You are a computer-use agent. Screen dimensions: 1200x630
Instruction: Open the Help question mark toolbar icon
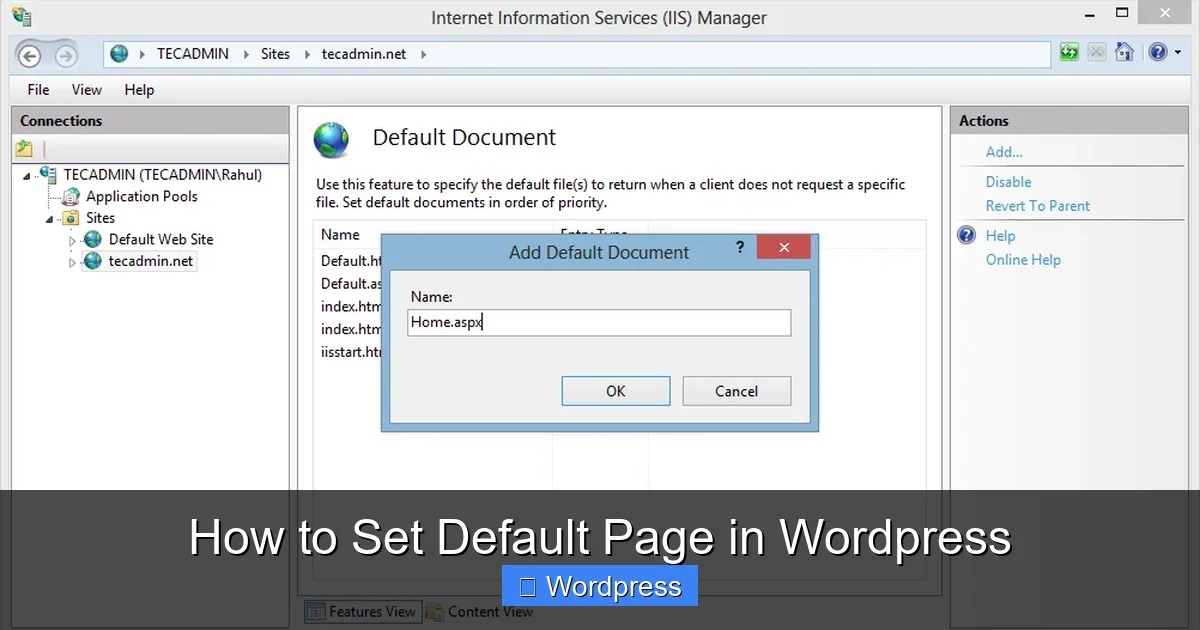point(1157,53)
